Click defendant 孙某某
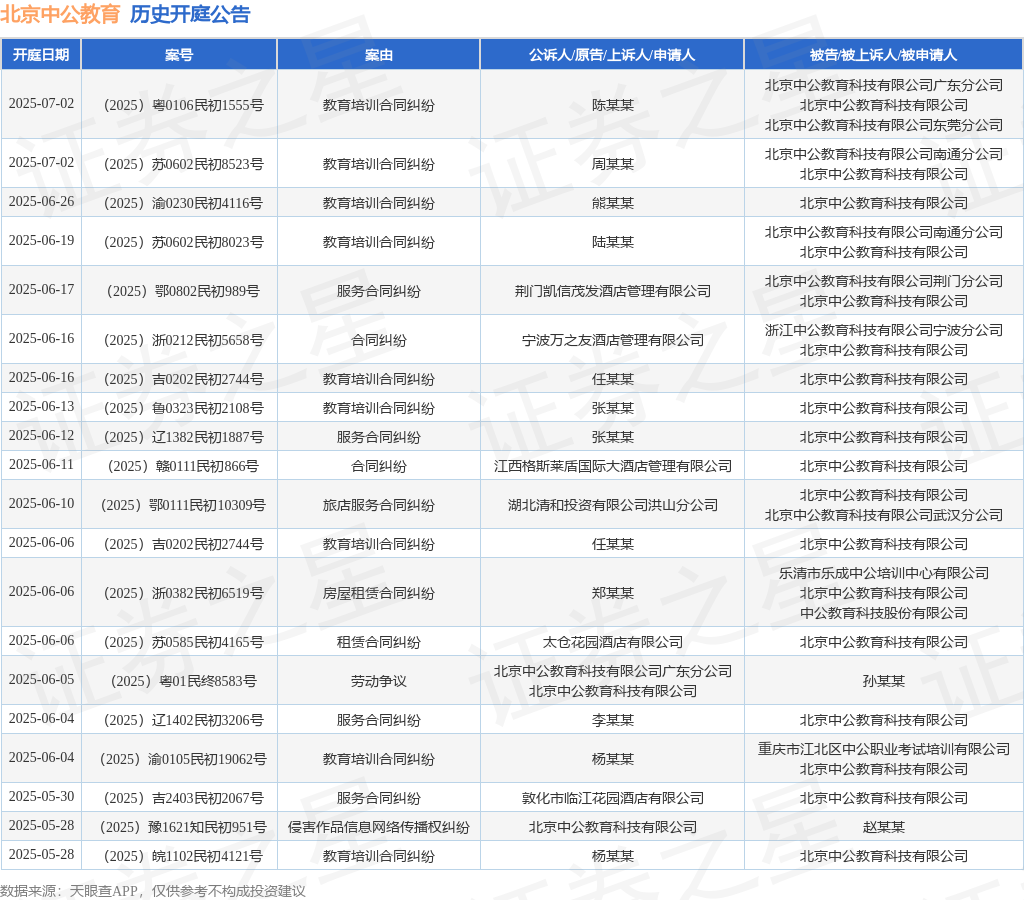The width and height of the screenshot is (1024, 900). pos(884,681)
